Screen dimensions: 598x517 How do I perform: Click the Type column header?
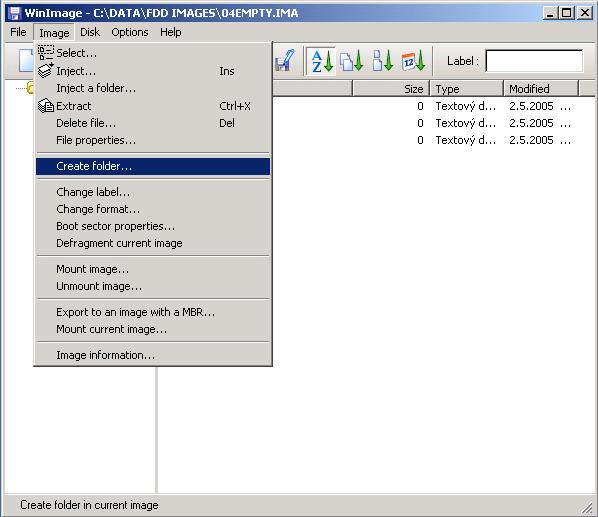tap(466, 89)
